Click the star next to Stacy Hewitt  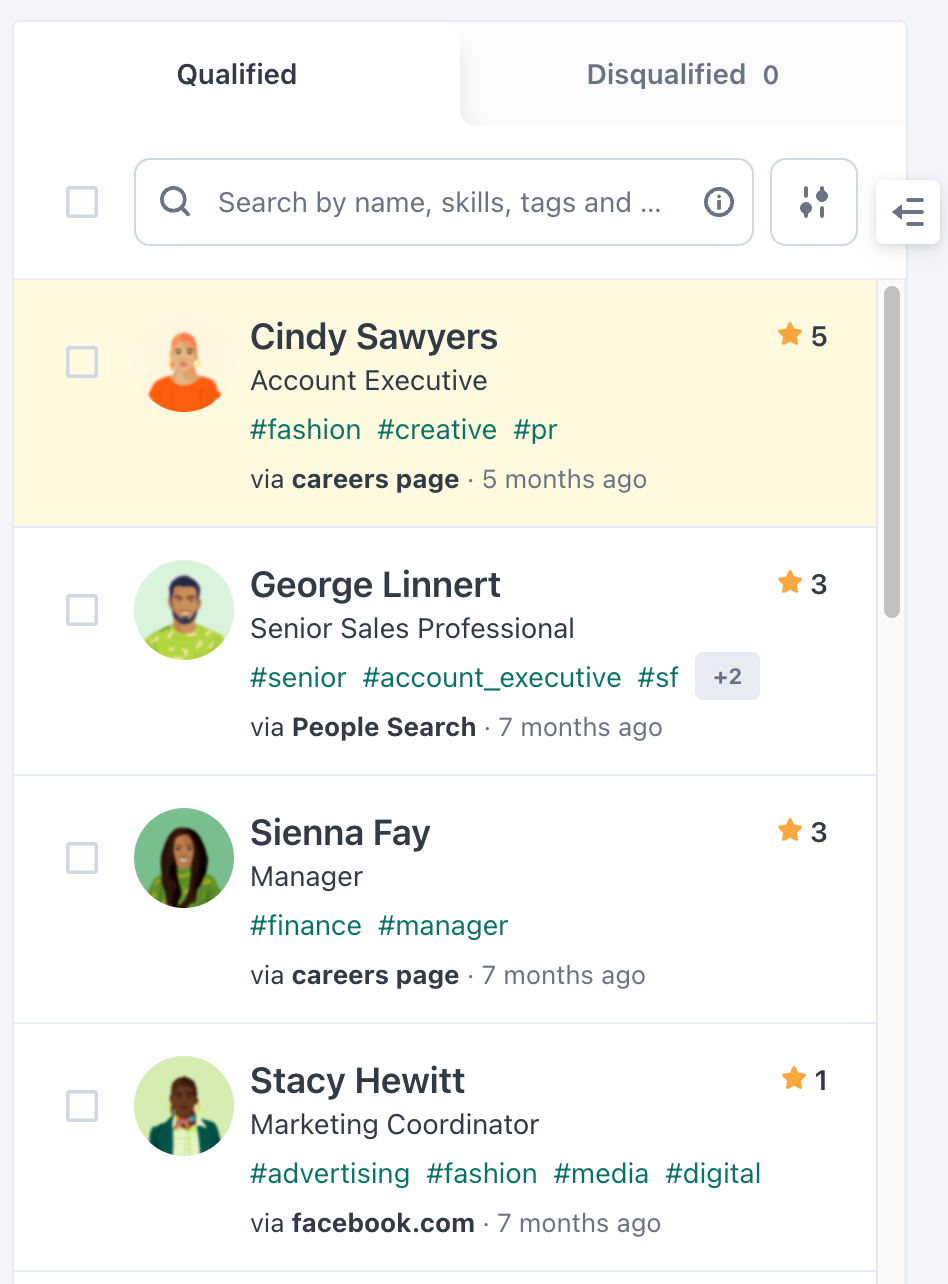pos(793,1079)
